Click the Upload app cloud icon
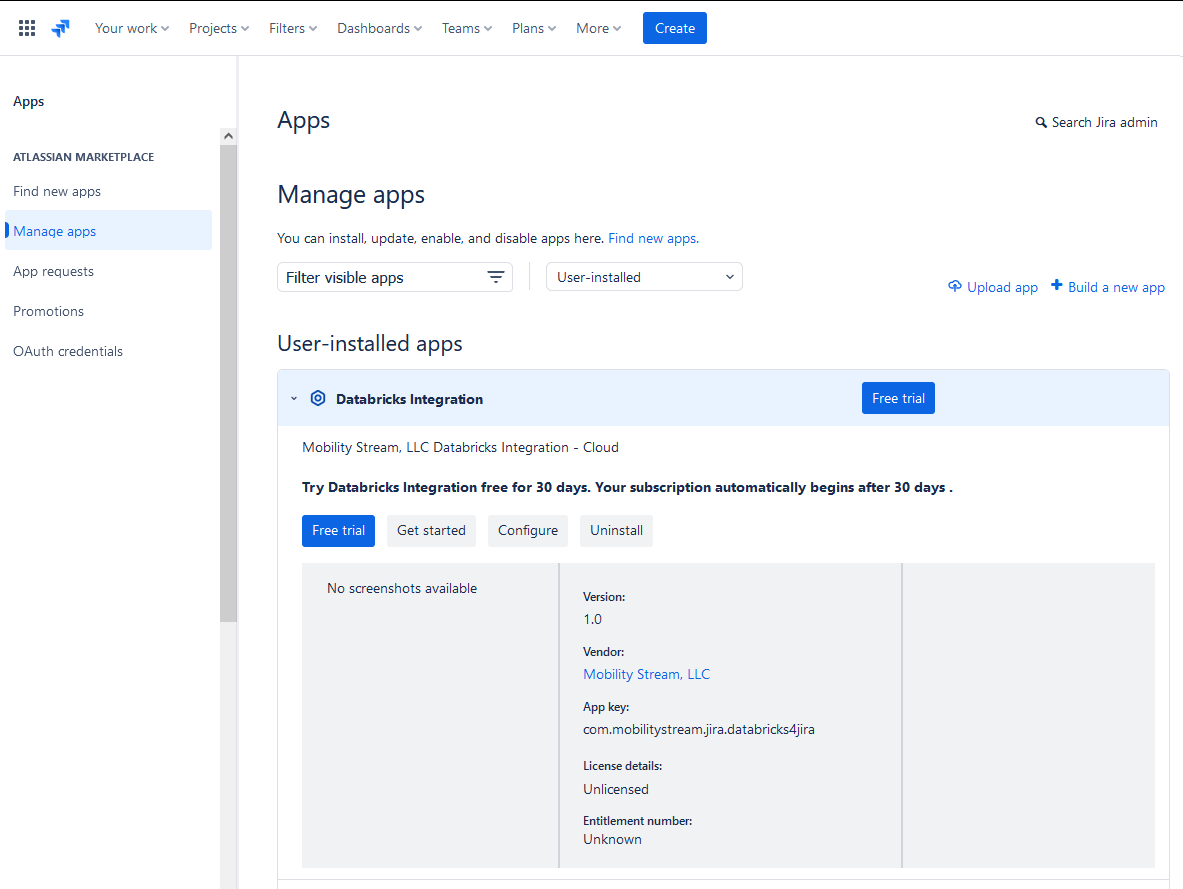1183x889 pixels. click(955, 287)
